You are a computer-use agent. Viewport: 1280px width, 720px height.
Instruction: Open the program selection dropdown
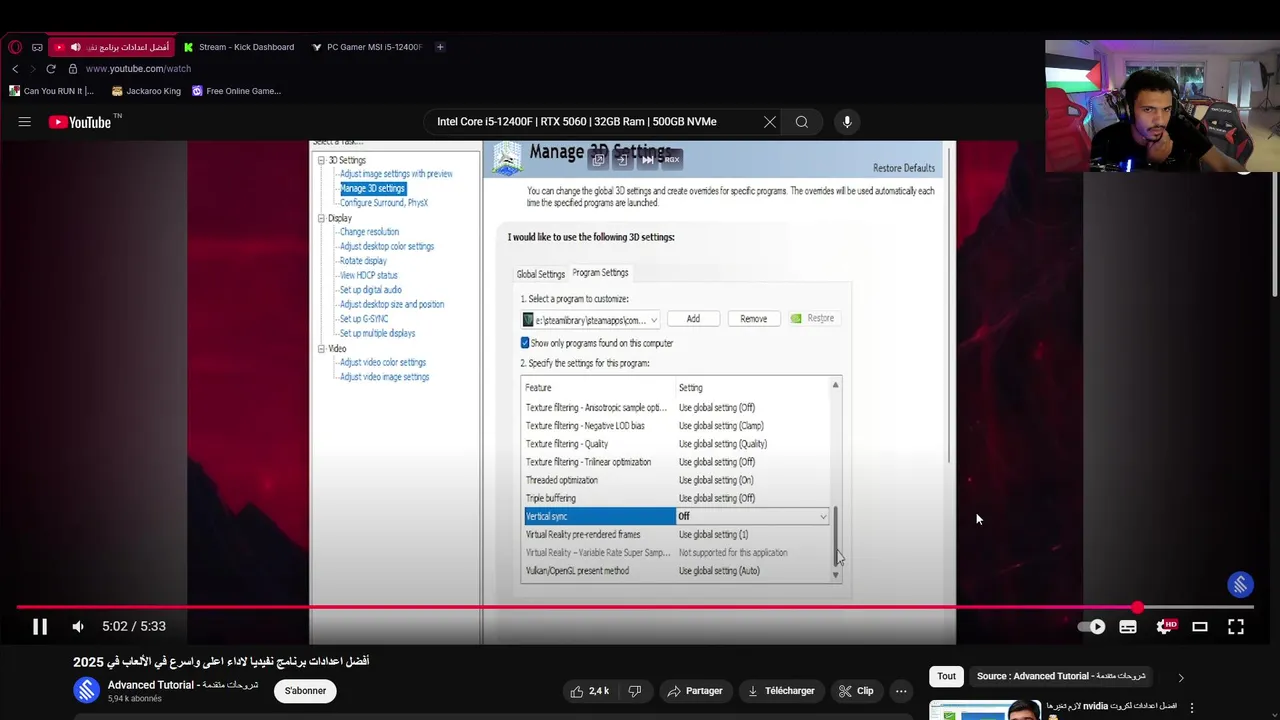coord(590,320)
